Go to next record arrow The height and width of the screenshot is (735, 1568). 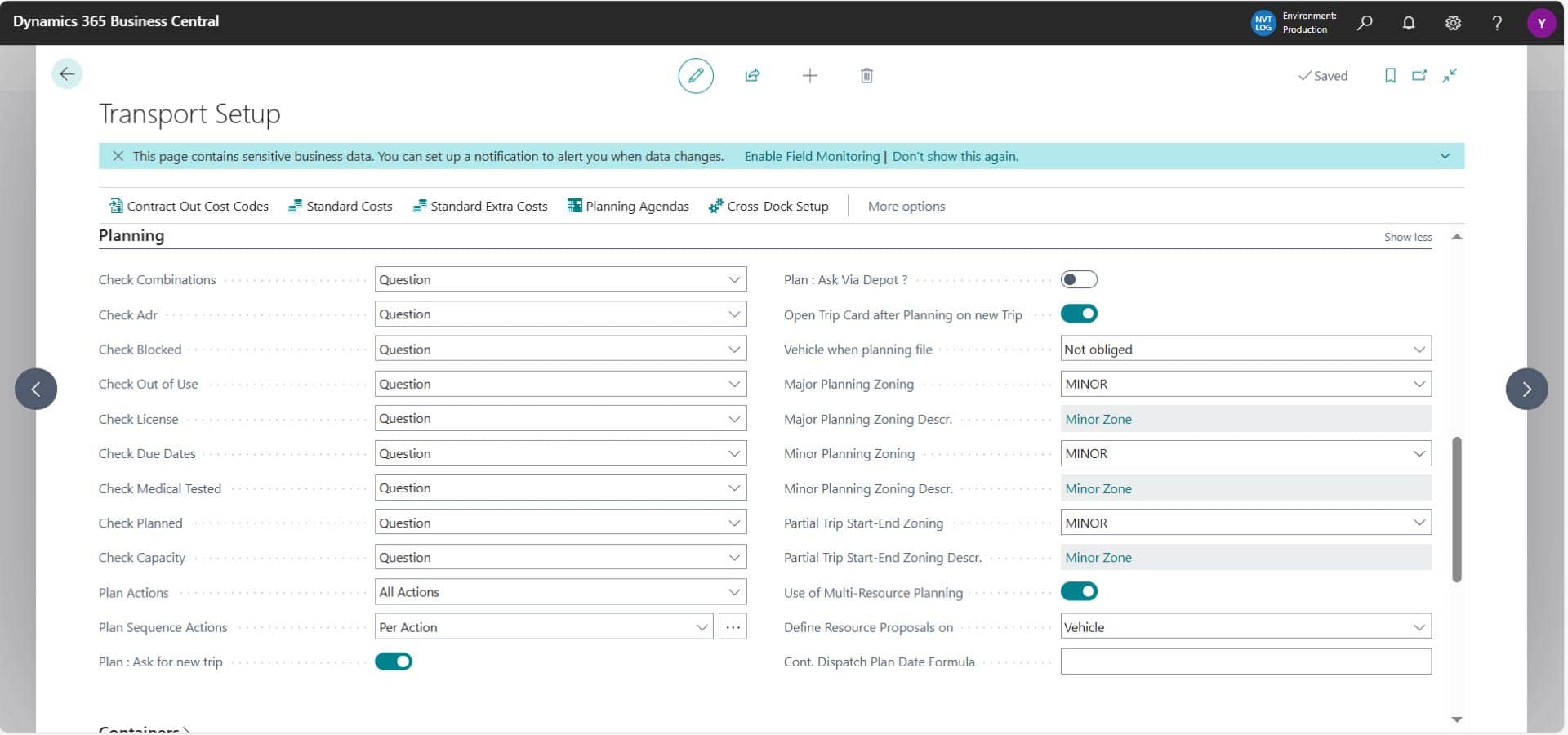(1526, 389)
